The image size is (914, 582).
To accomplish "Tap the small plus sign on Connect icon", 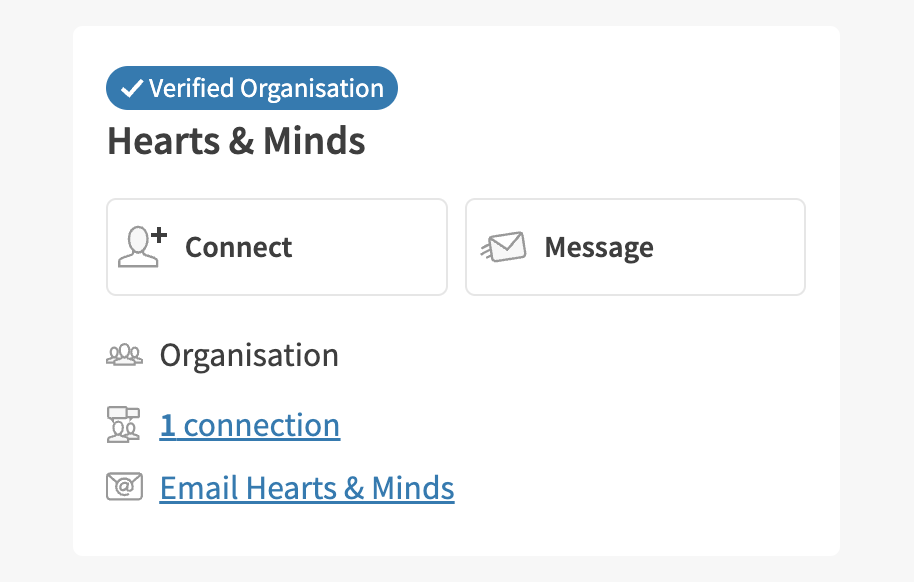I will (x=160, y=235).
